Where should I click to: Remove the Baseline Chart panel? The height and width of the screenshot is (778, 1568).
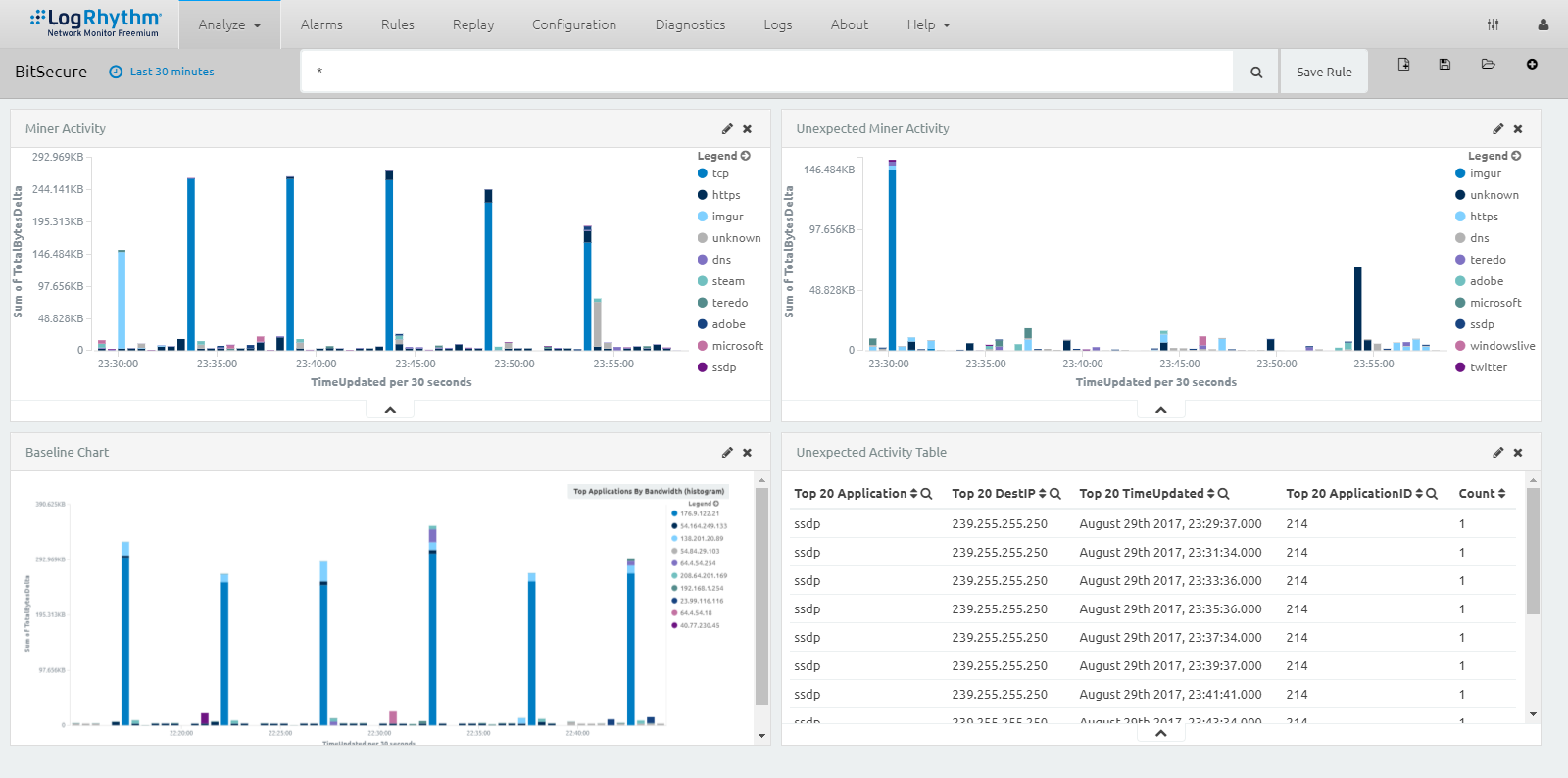click(x=748, y=452)
